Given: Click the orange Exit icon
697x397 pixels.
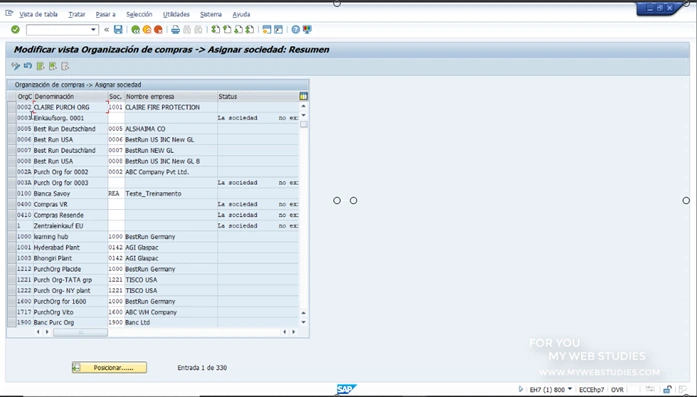Looking at the screenshot, I should click(147, 30).
